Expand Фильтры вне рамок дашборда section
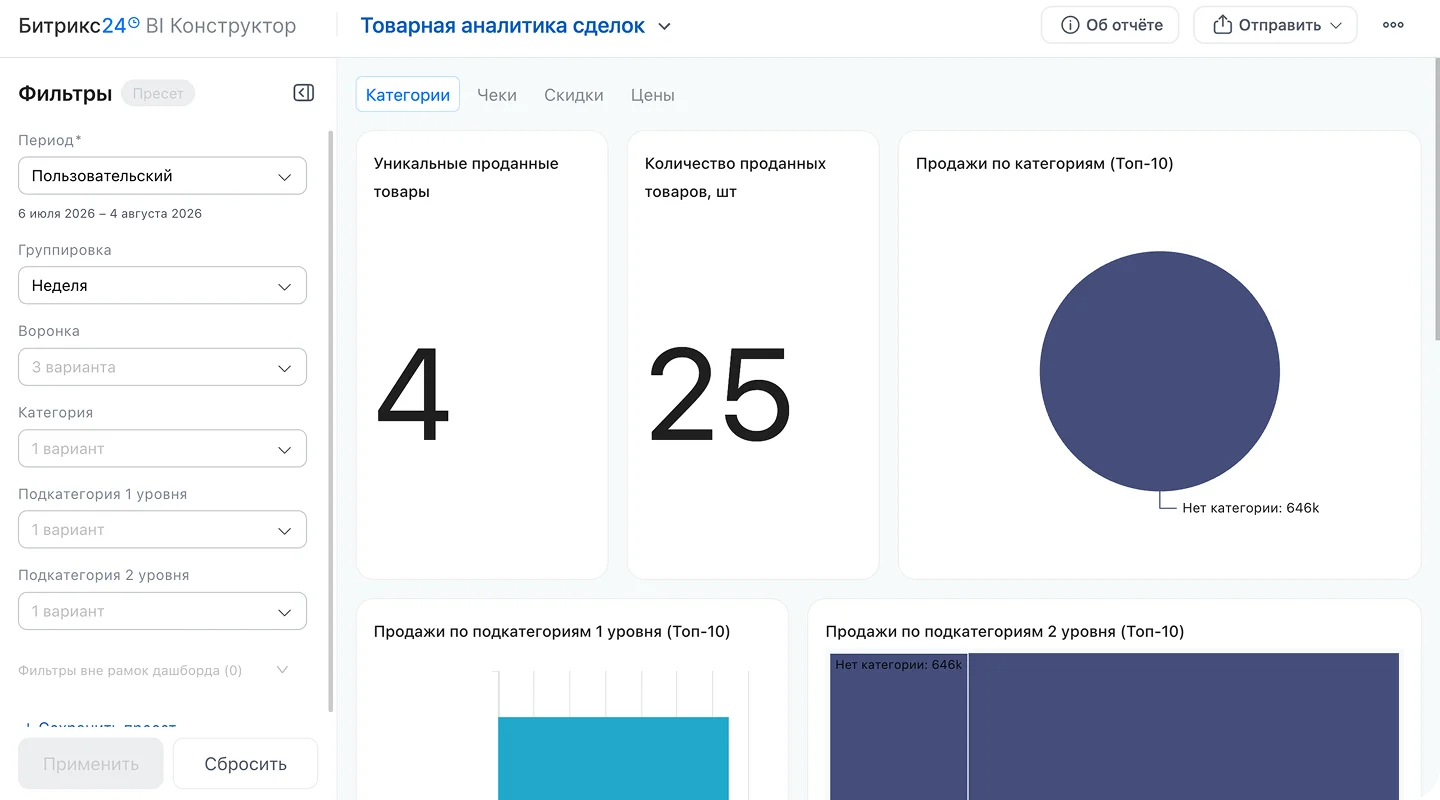 (x=154, y=670)
